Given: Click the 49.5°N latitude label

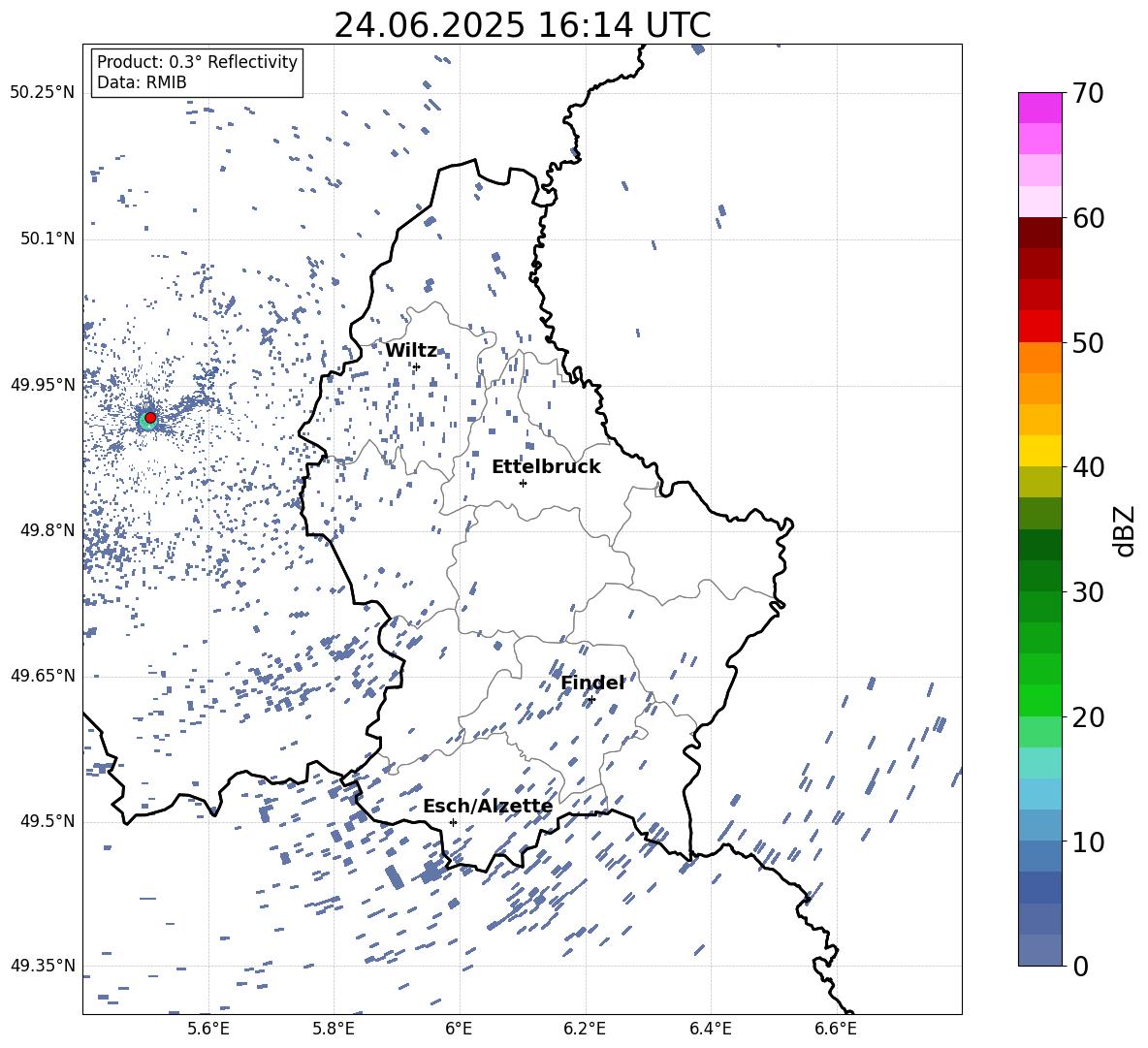Looking at the screenshot, I should pos(48,821).
